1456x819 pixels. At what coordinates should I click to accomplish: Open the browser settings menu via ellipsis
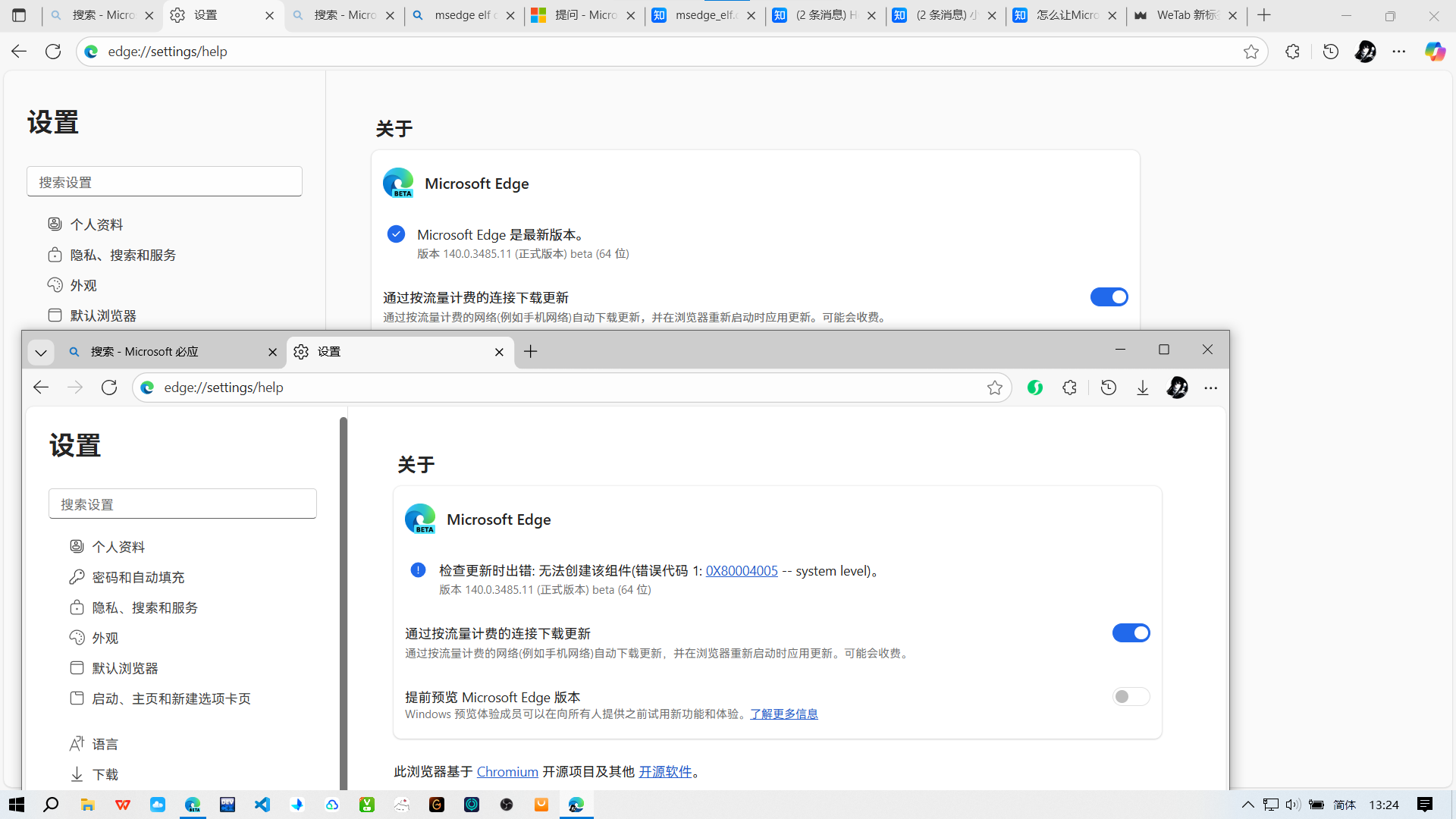(x=1210, y=388)
